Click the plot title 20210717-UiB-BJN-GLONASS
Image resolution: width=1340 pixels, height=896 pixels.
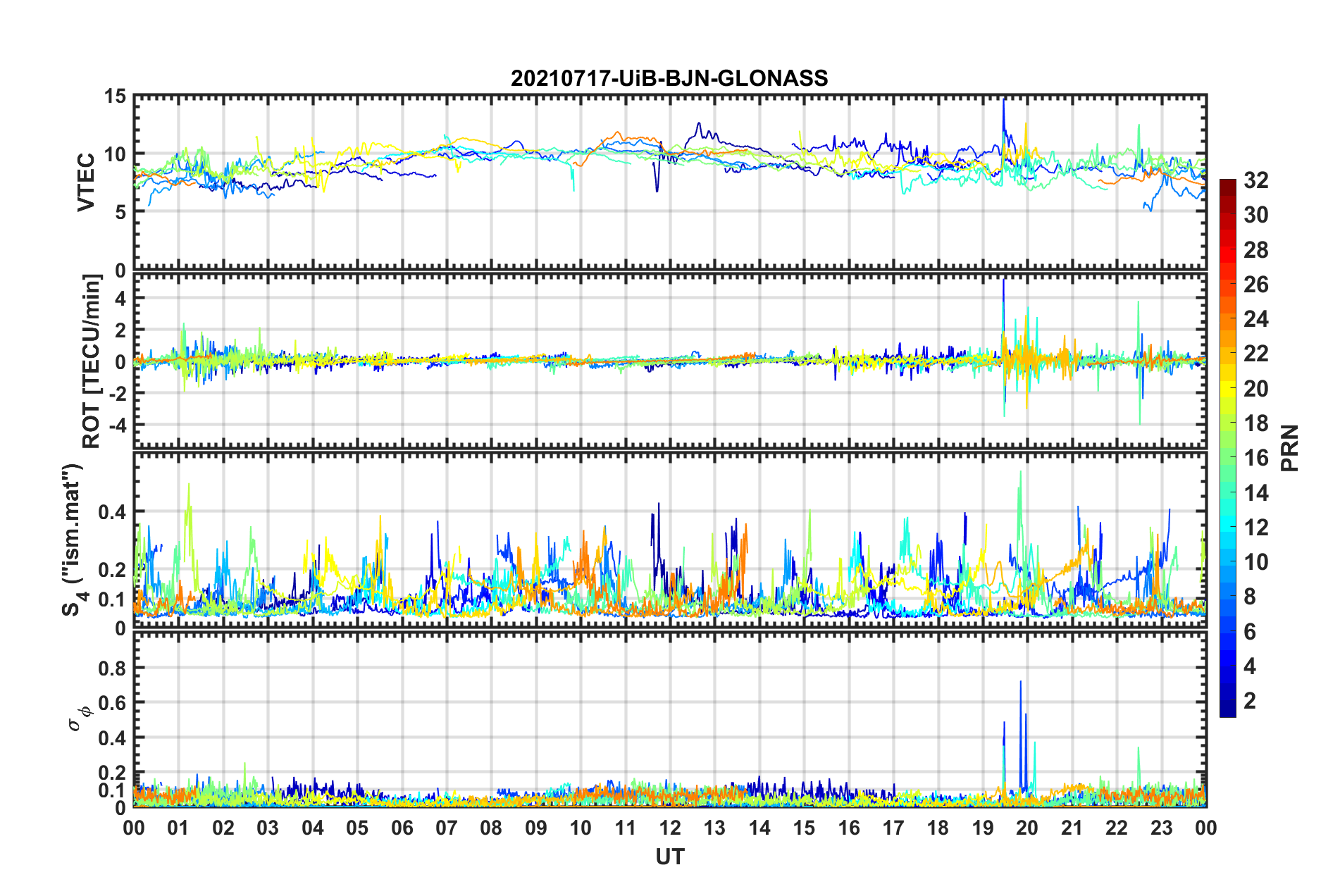click(x=669, y=77)
